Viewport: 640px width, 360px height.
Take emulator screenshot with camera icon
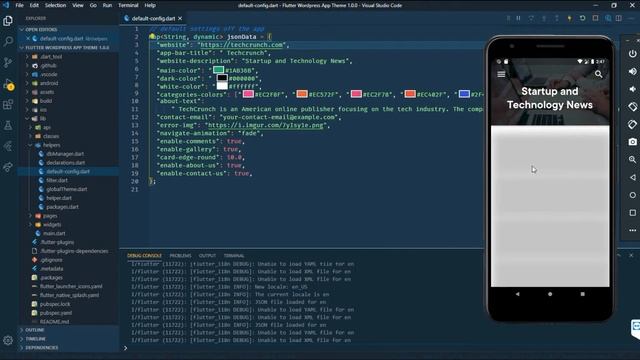point(632,142)
